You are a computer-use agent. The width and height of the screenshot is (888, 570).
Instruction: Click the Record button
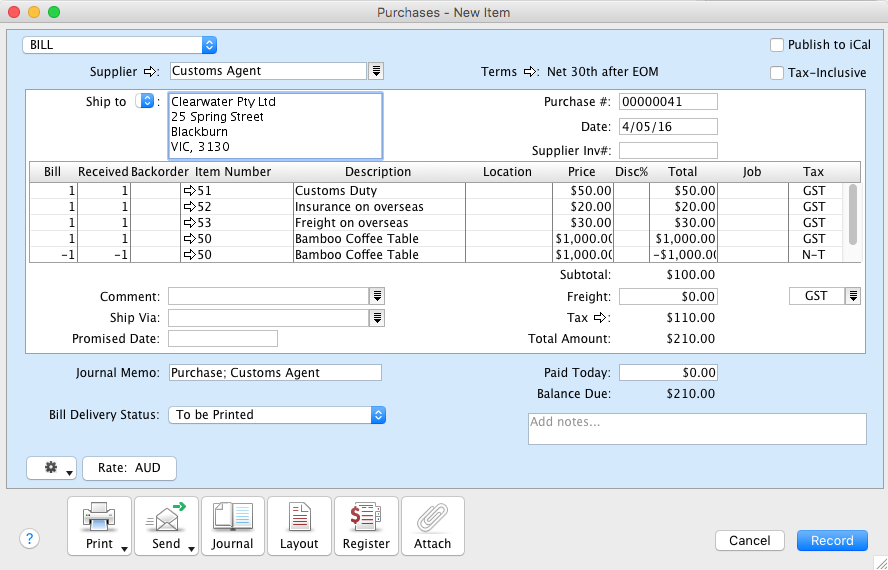[832, 540]
